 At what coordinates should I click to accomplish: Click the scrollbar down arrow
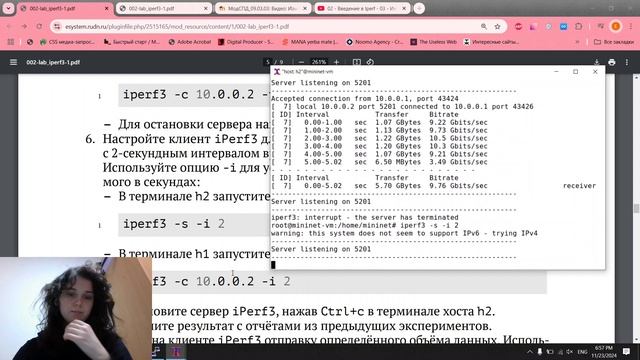[x=636, y=340]
